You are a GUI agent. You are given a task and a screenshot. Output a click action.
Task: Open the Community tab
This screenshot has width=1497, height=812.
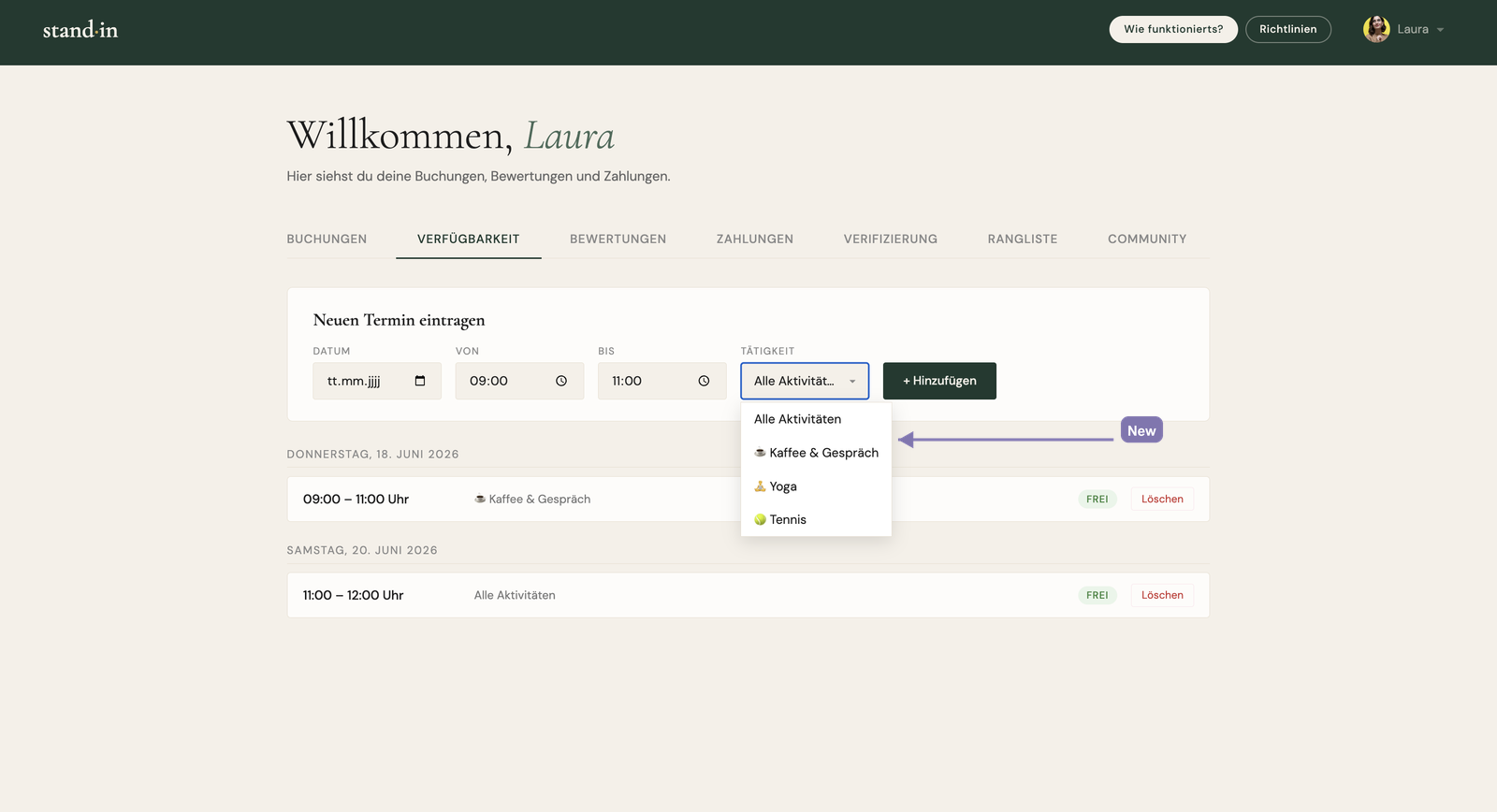click(x=1147, y=239)
